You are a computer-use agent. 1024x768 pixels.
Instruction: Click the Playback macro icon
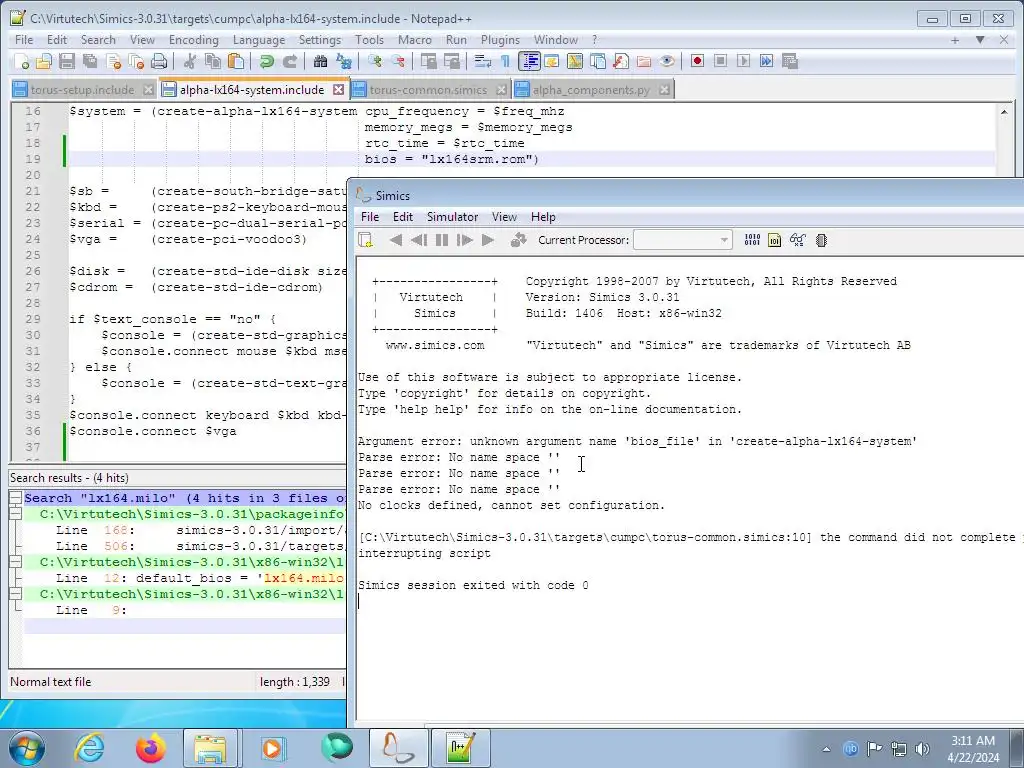click(743, 61)
